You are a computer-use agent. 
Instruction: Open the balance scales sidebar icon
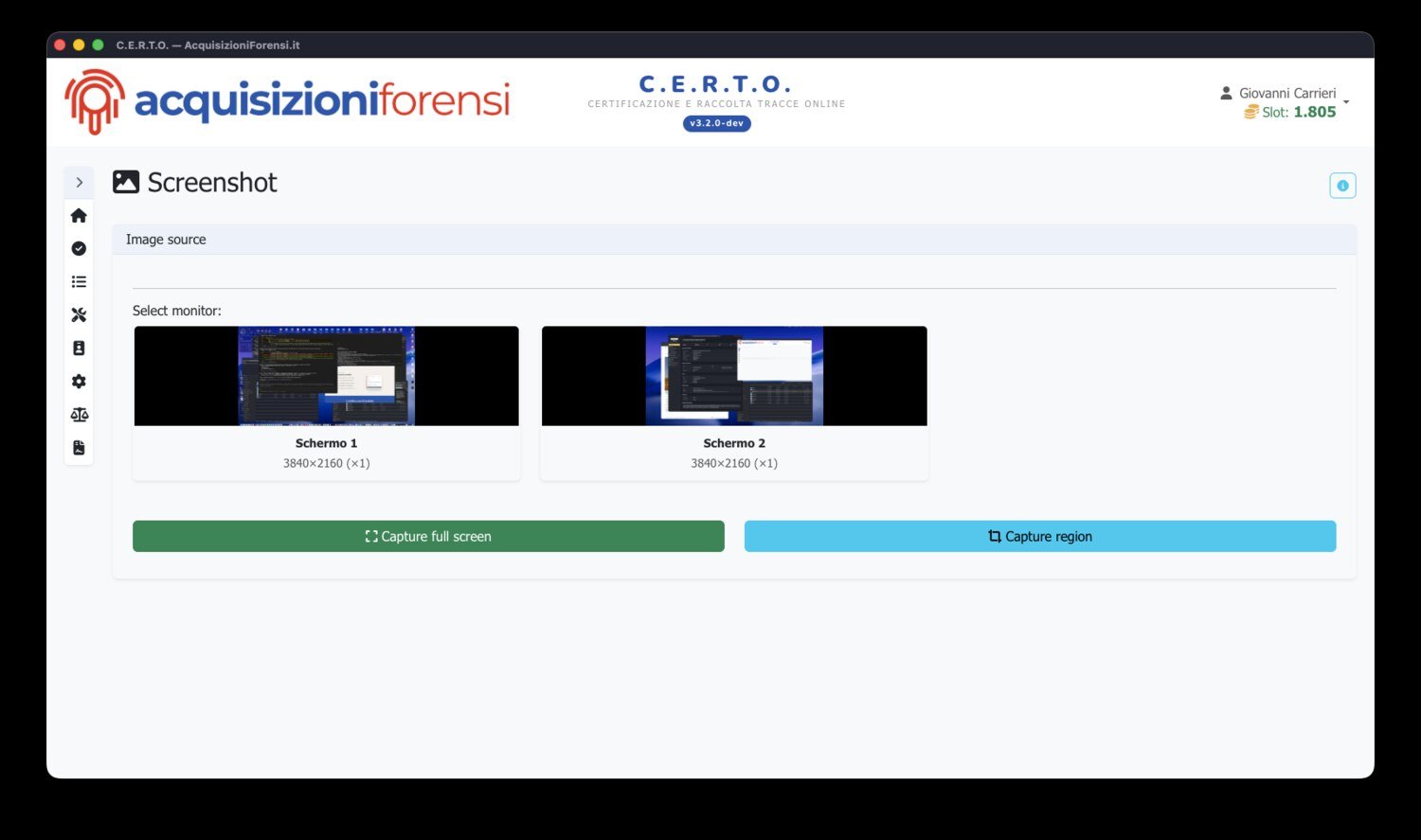tap(79, 414)
